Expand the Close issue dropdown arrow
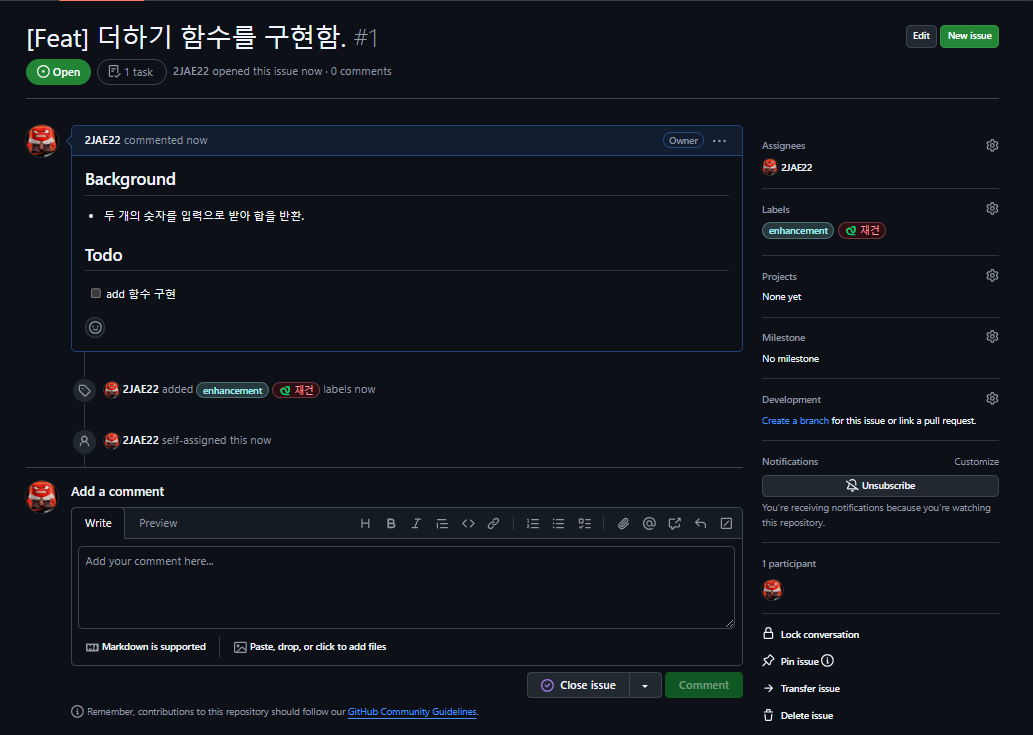The height and width of the screenshot is (735, 1033). 645,686
